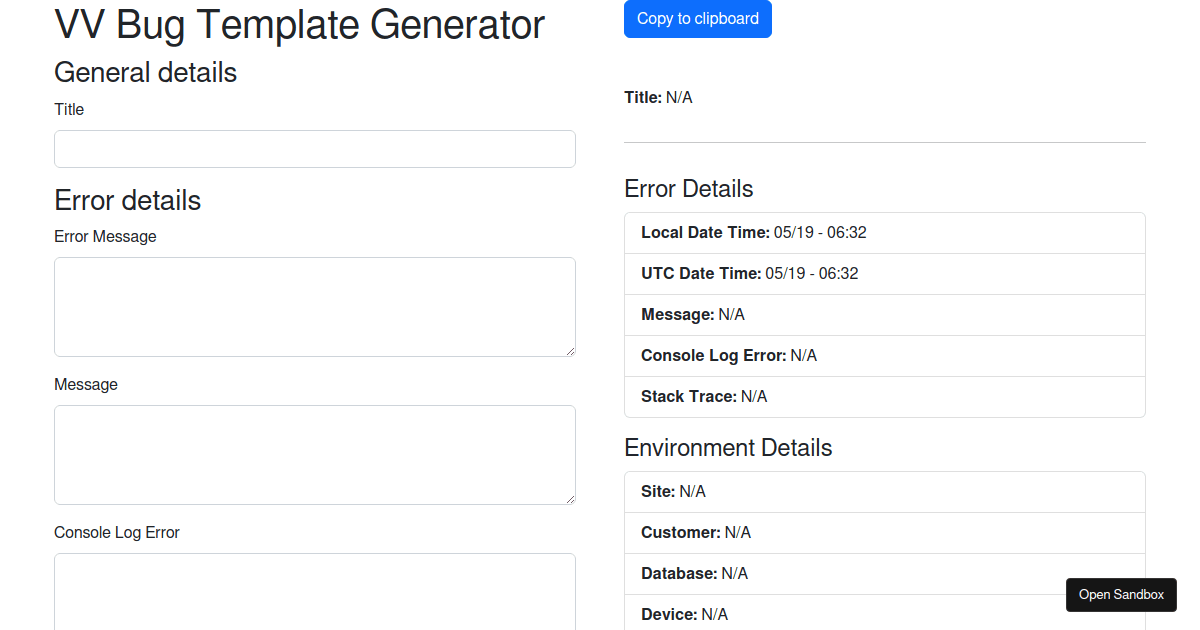Image resolution: width=1200 pixels, height=630 pixels.
Task: Click the Device: N/A row
Action: click(885, 613)
